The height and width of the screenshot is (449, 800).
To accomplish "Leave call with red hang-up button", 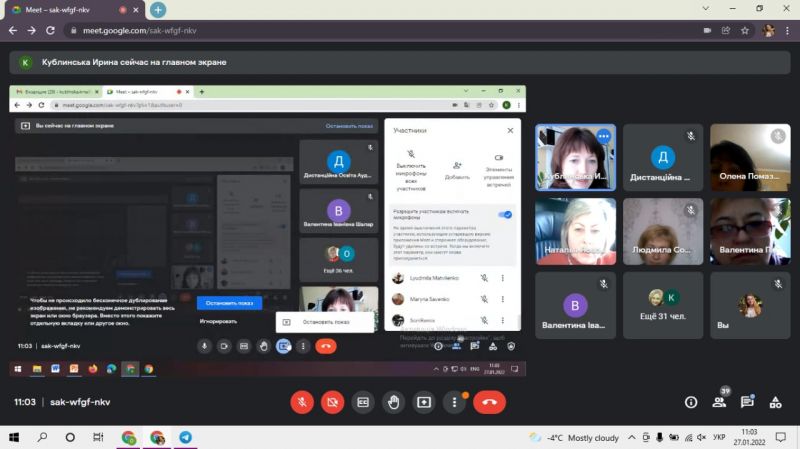I will [489, 402].
